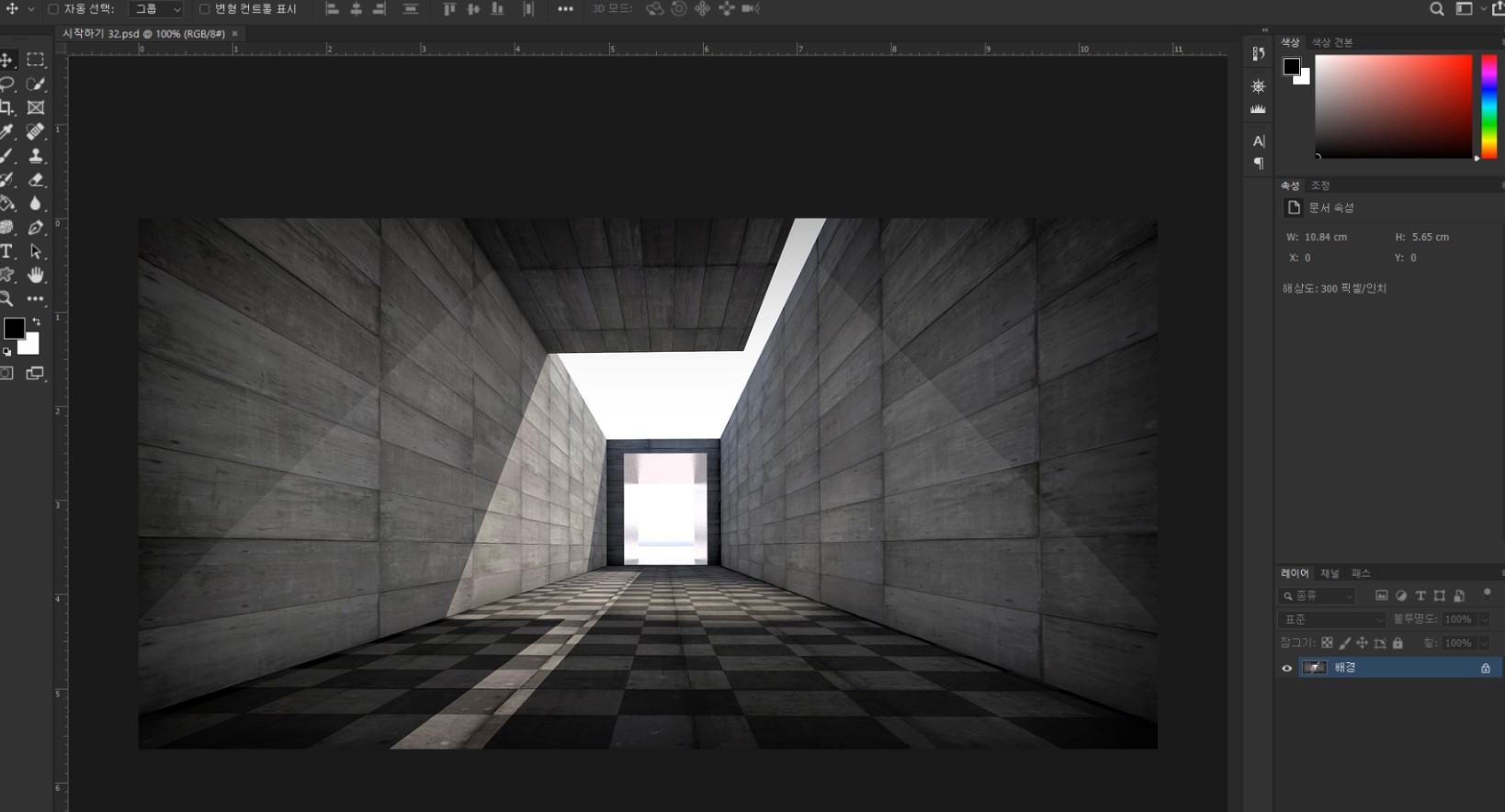This screenshot has width=1505, height=812.
Task: Enable the 자동 선택 checkbox
Action: pos(53,9)
